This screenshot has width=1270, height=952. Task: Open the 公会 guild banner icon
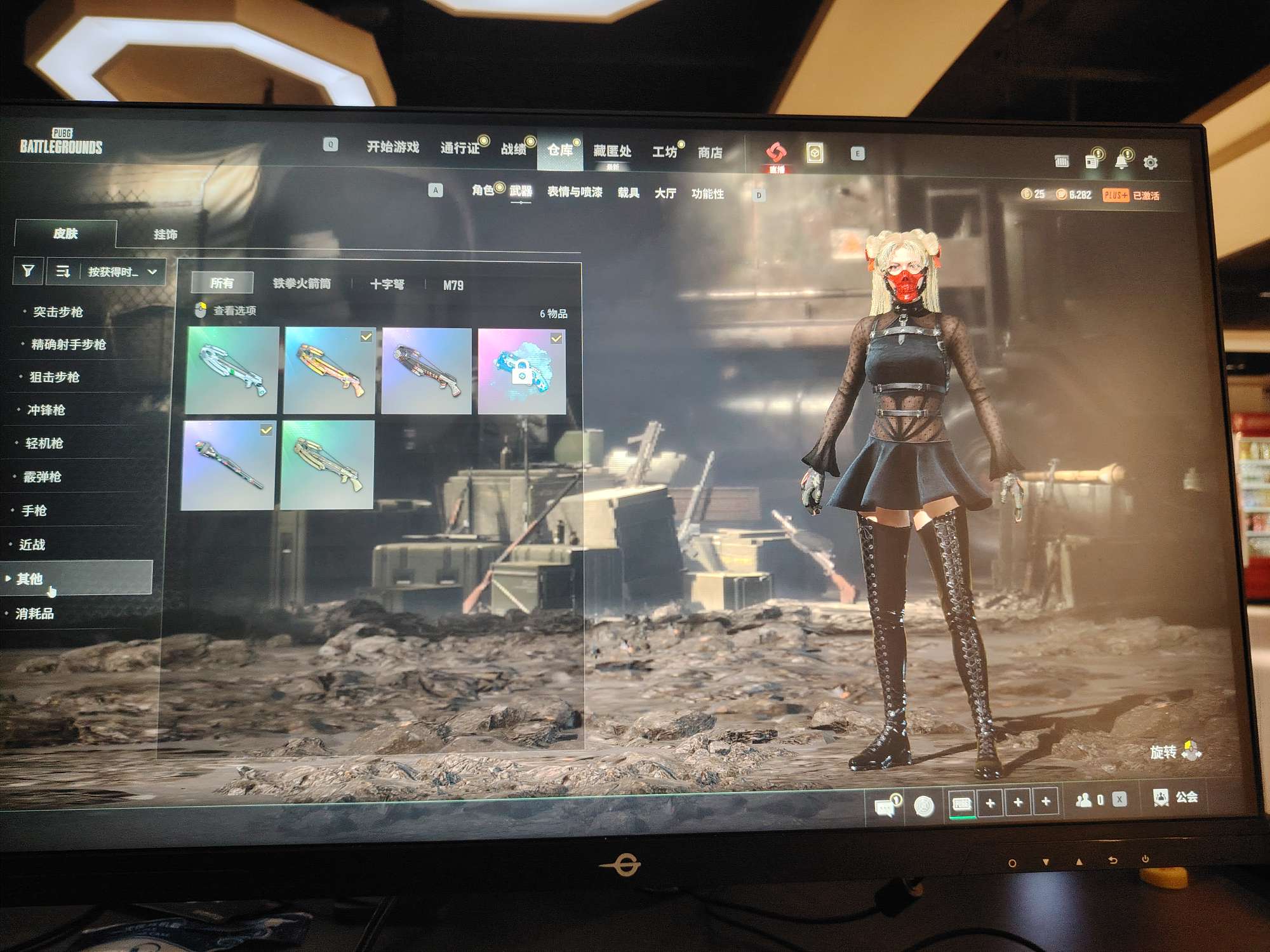pos(1161,798)
